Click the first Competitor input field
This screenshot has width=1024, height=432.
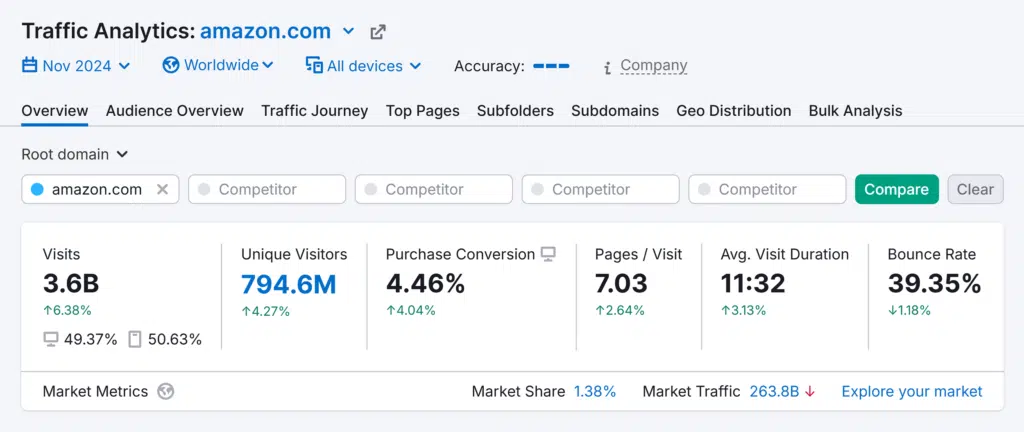point(267,189)
